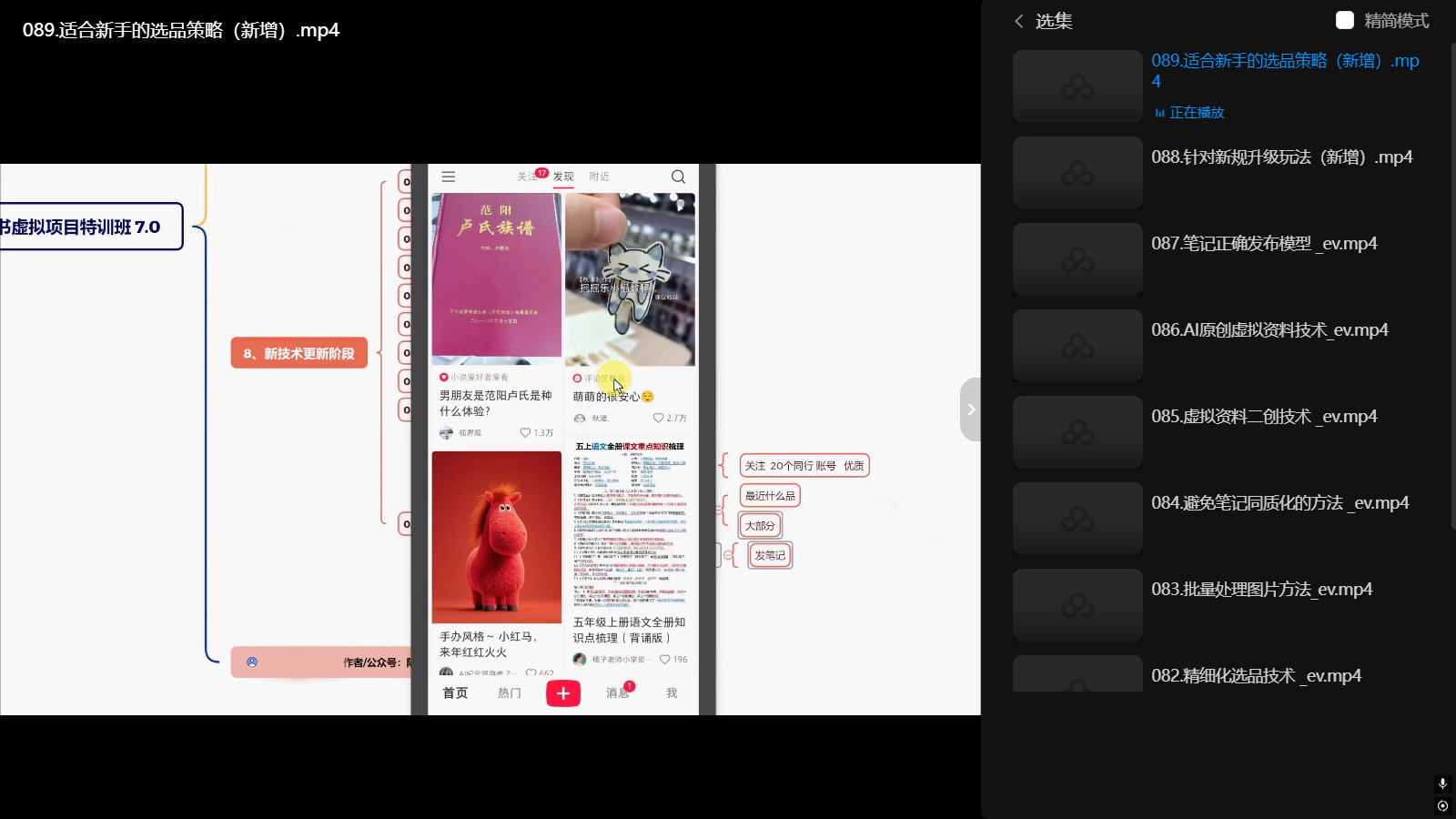Collapse the mind map branch beside 发笔记
The image size is (1456, 819).
point(728,555)
